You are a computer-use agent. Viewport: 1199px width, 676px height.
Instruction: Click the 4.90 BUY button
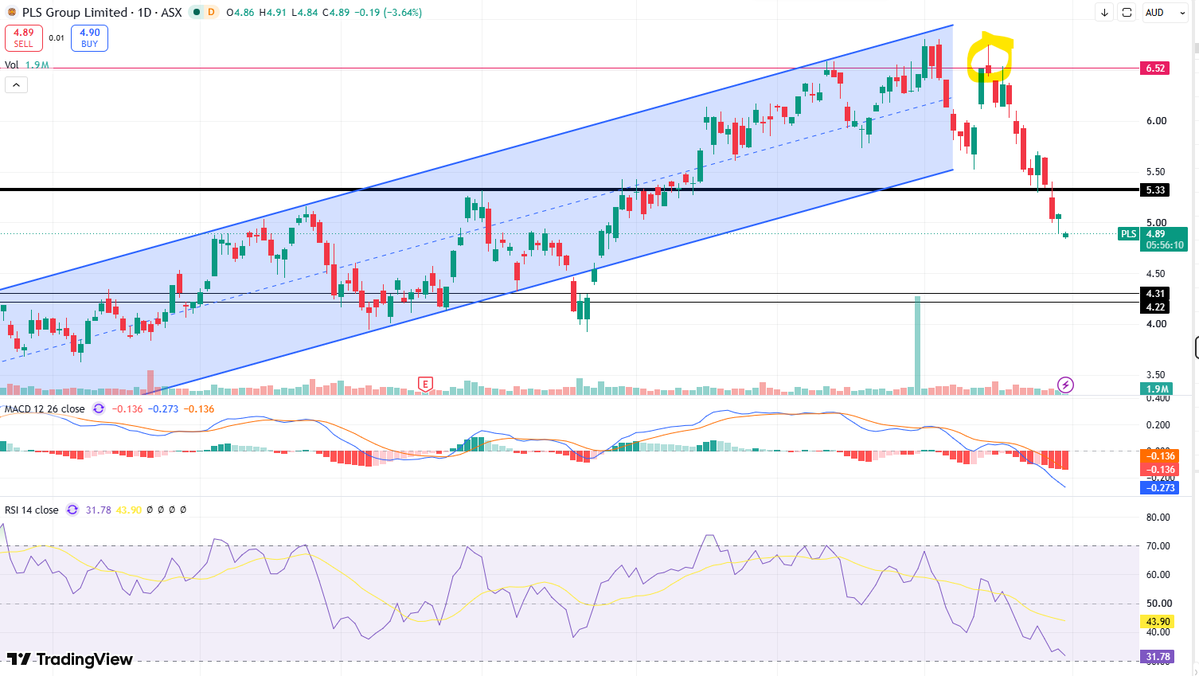point(89,37)
